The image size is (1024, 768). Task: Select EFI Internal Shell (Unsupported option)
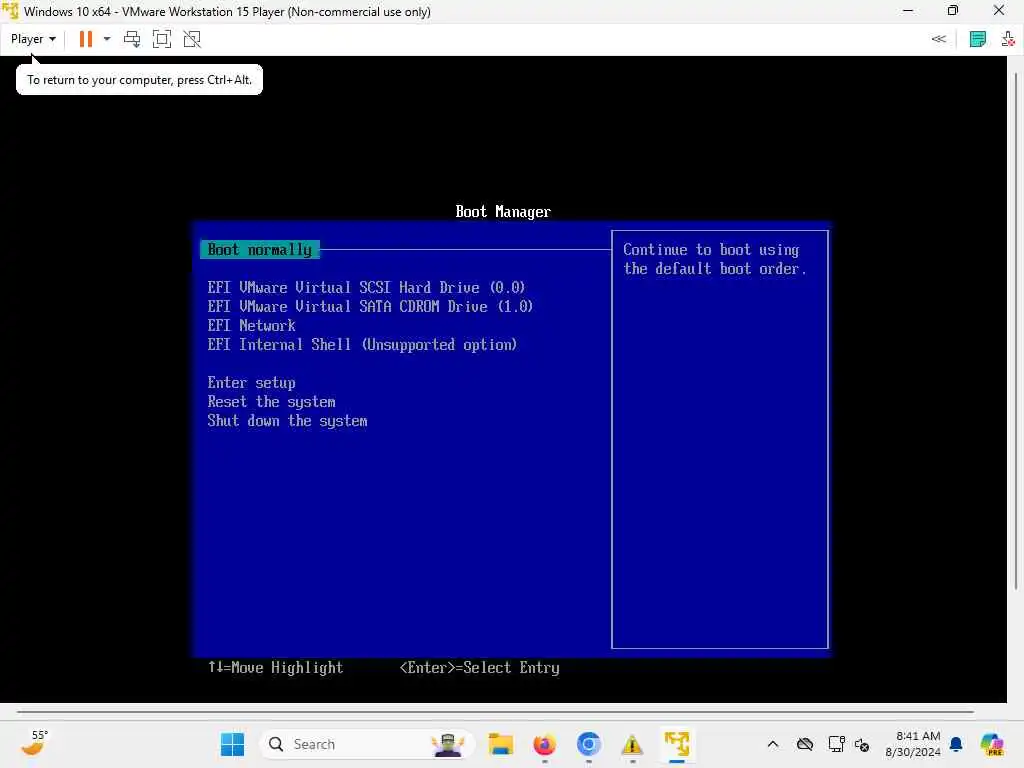[362, 344]
